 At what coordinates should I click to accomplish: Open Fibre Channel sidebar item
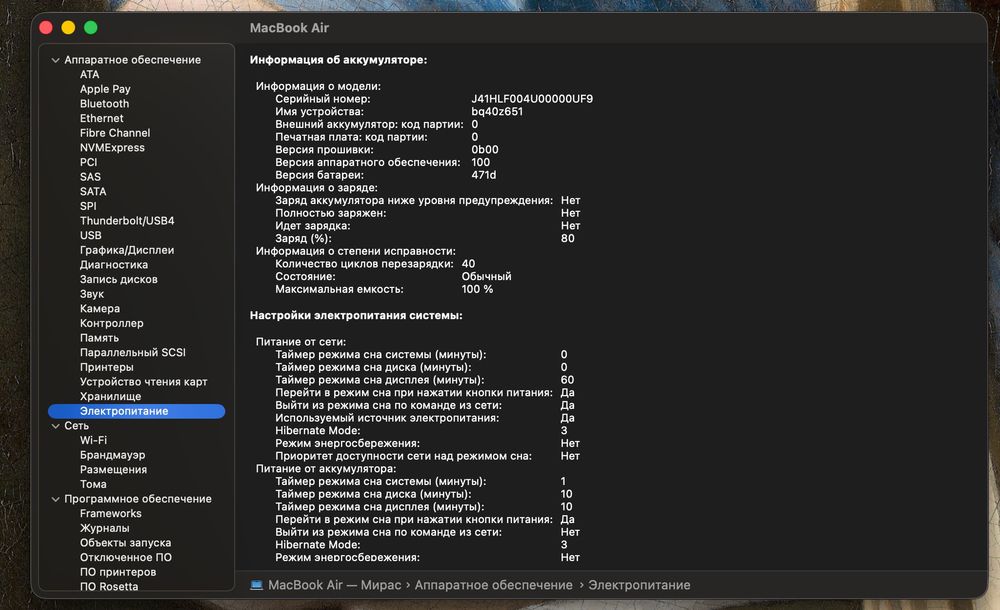[115, 133]
